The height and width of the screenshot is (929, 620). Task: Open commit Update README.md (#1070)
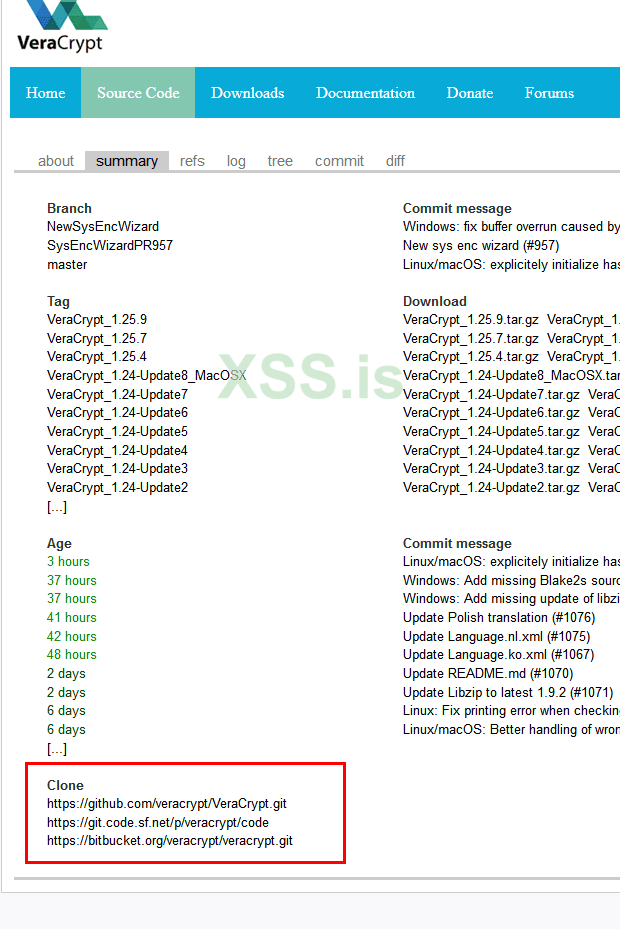click(488, 674)
